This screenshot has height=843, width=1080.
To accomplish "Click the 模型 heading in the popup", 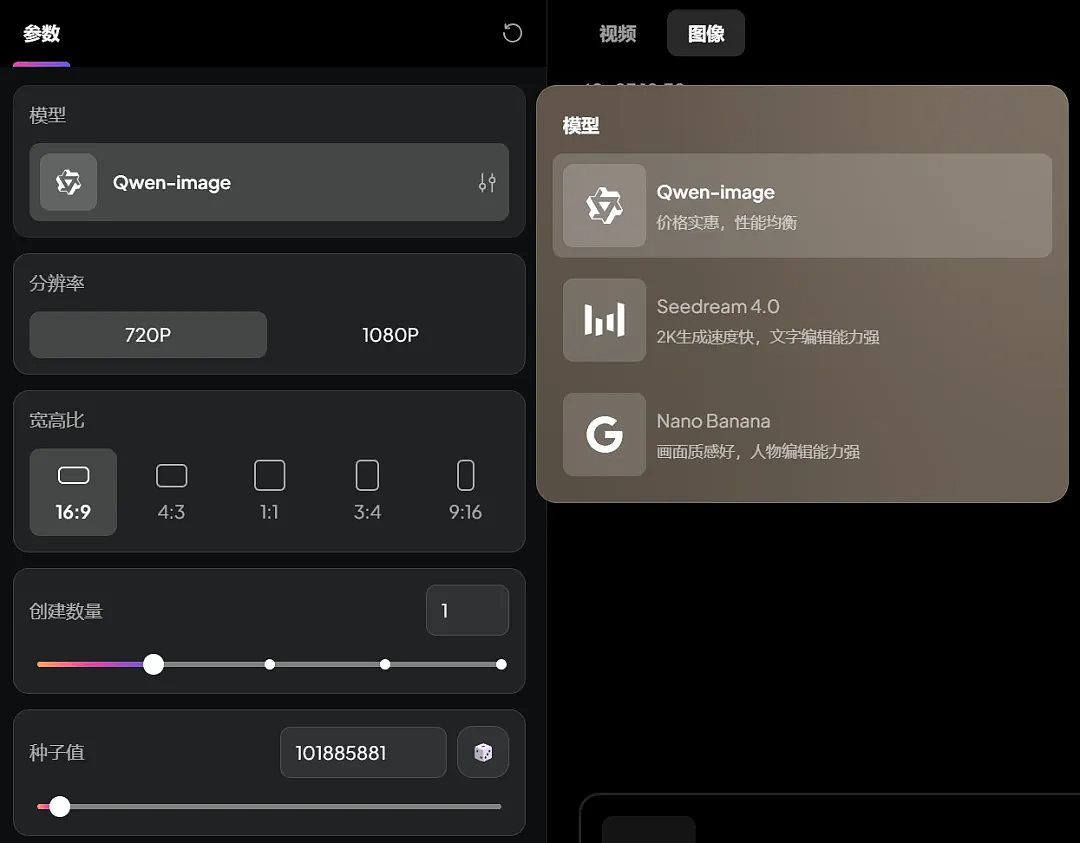I will tap(581, 125).
